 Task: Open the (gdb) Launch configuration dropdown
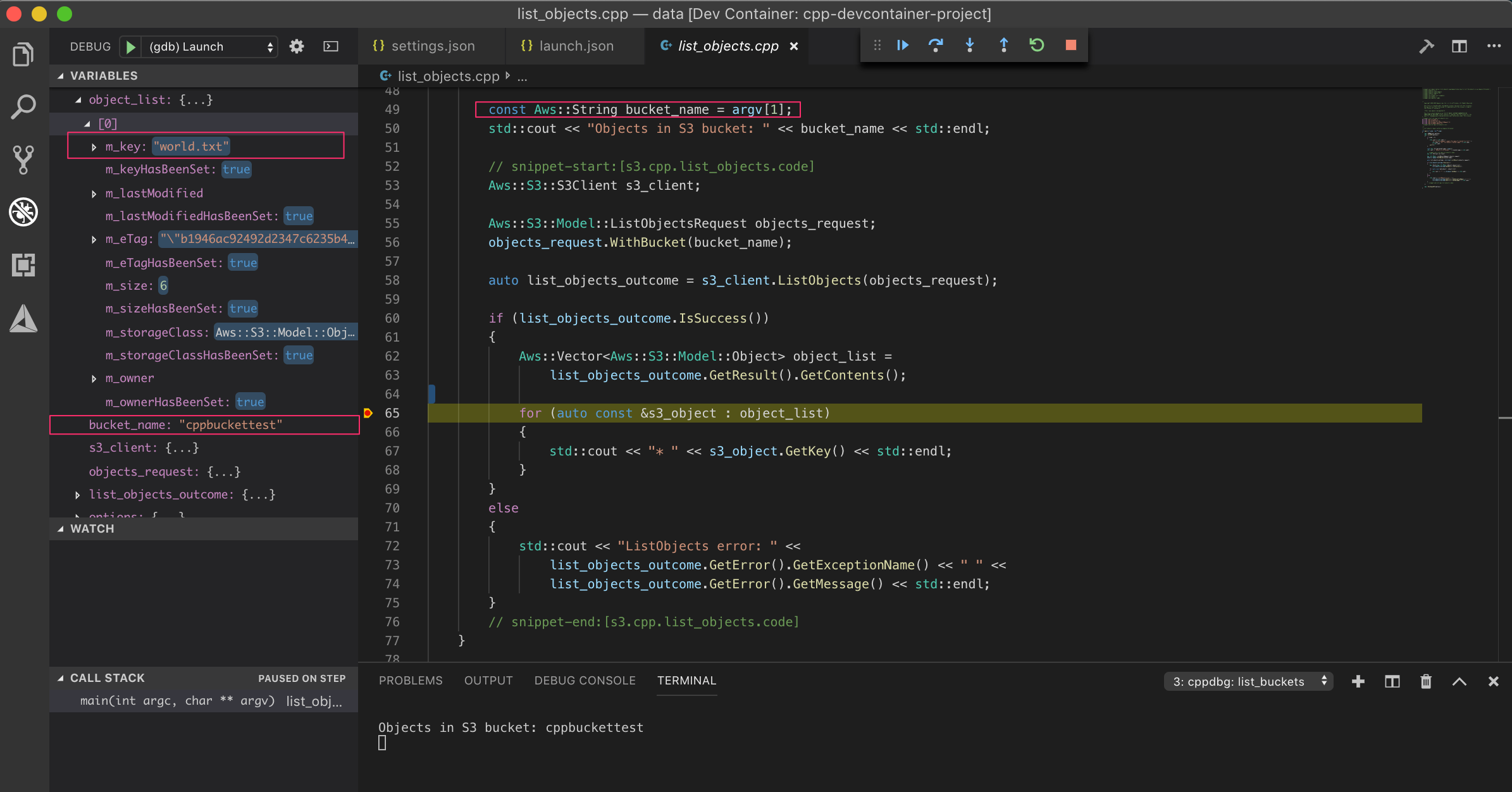pos(209,47)
